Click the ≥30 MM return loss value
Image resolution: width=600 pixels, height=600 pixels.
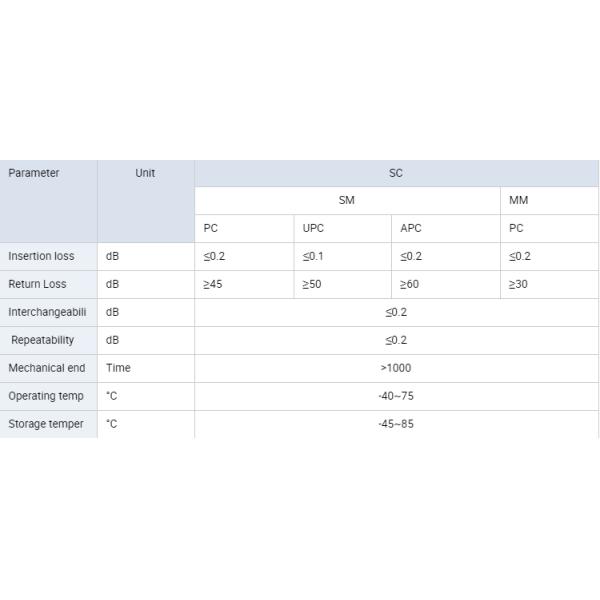pos(518,284)
